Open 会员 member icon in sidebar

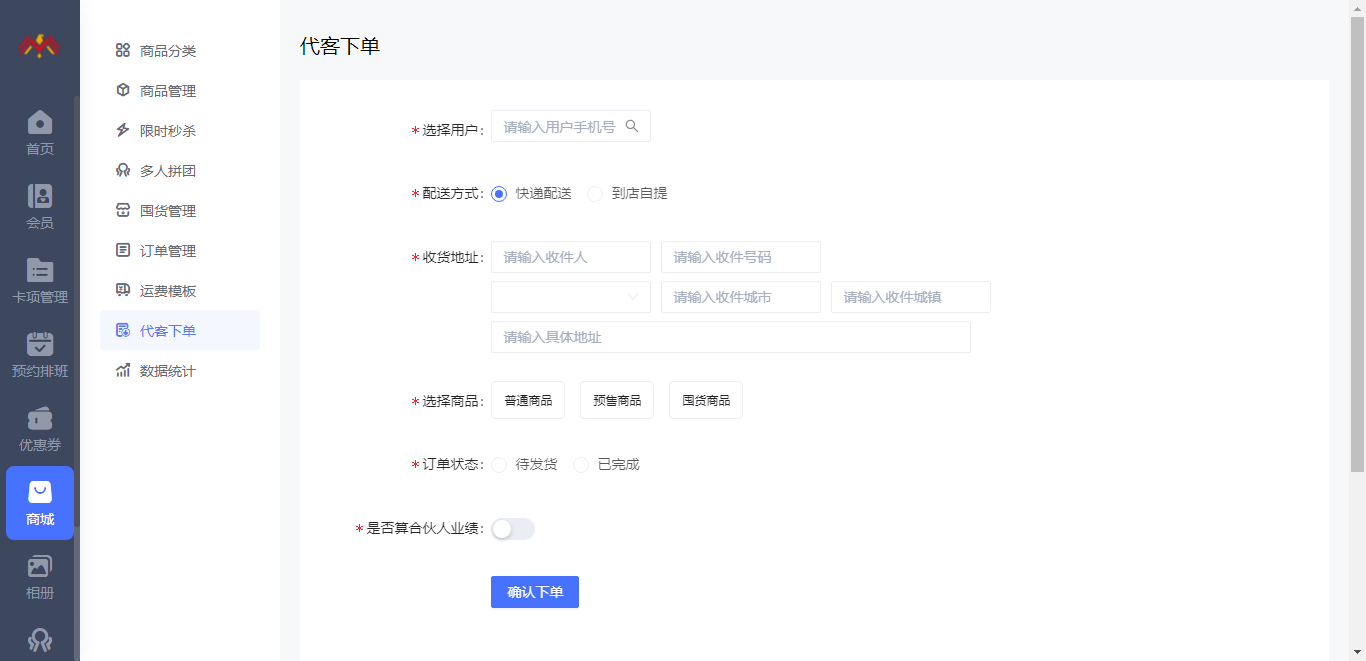40,196
